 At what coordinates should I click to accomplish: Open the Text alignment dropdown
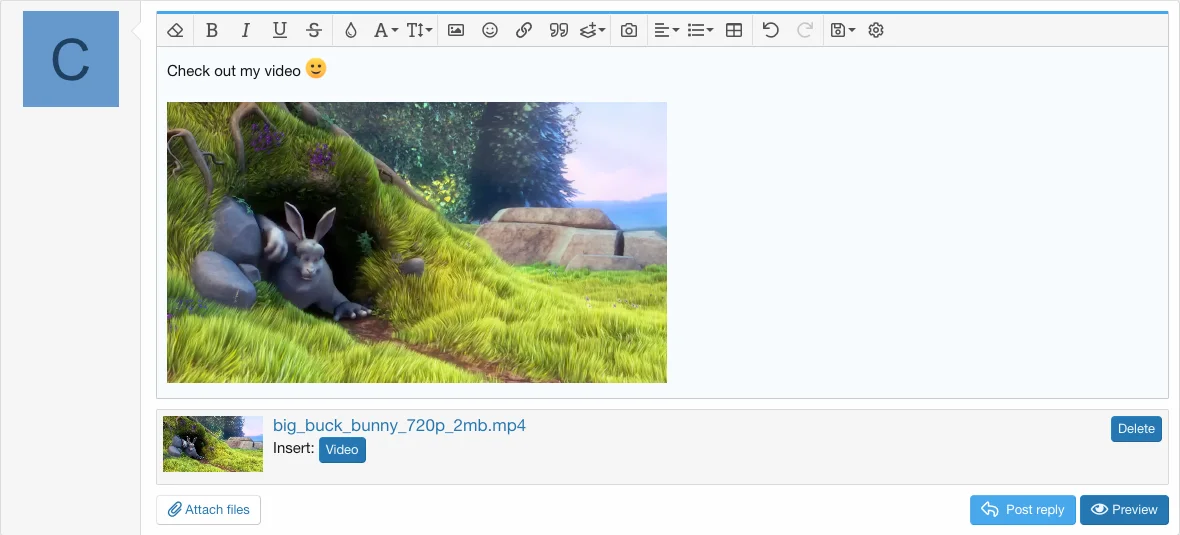(666, 30)
